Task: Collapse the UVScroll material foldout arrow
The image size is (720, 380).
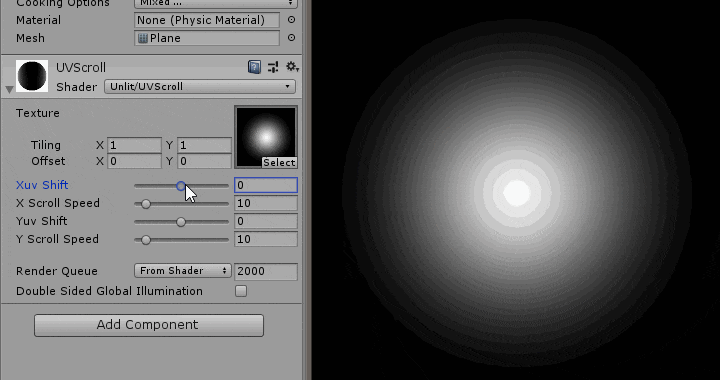Action: click(9, 89)
